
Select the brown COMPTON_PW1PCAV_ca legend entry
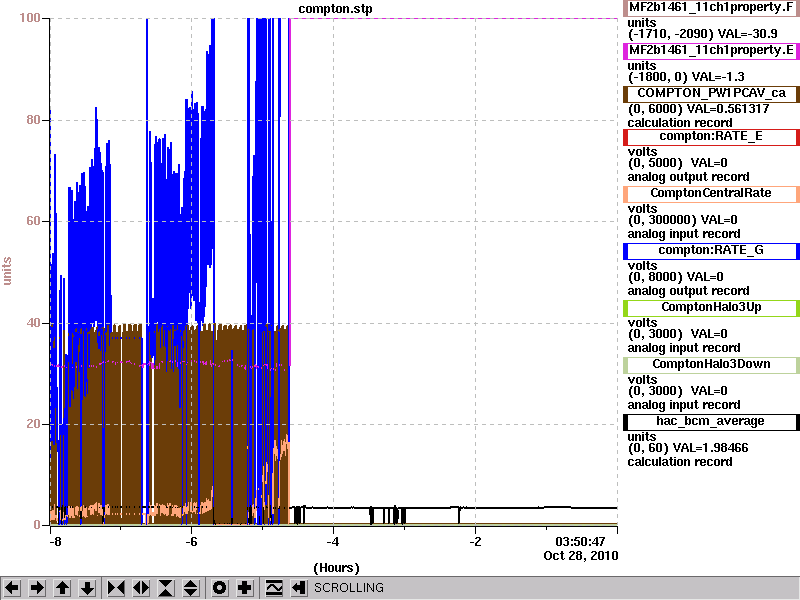[x=711, y=94]
